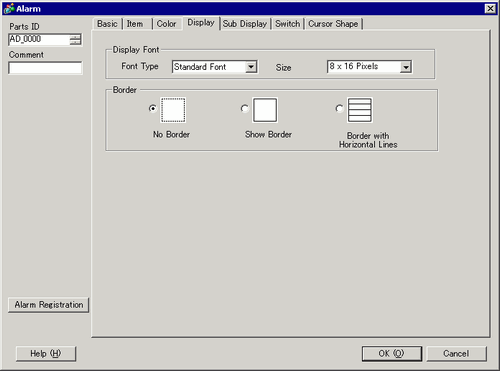Switch to the Basic tab
500x371 pixels.
coord(107,24)
